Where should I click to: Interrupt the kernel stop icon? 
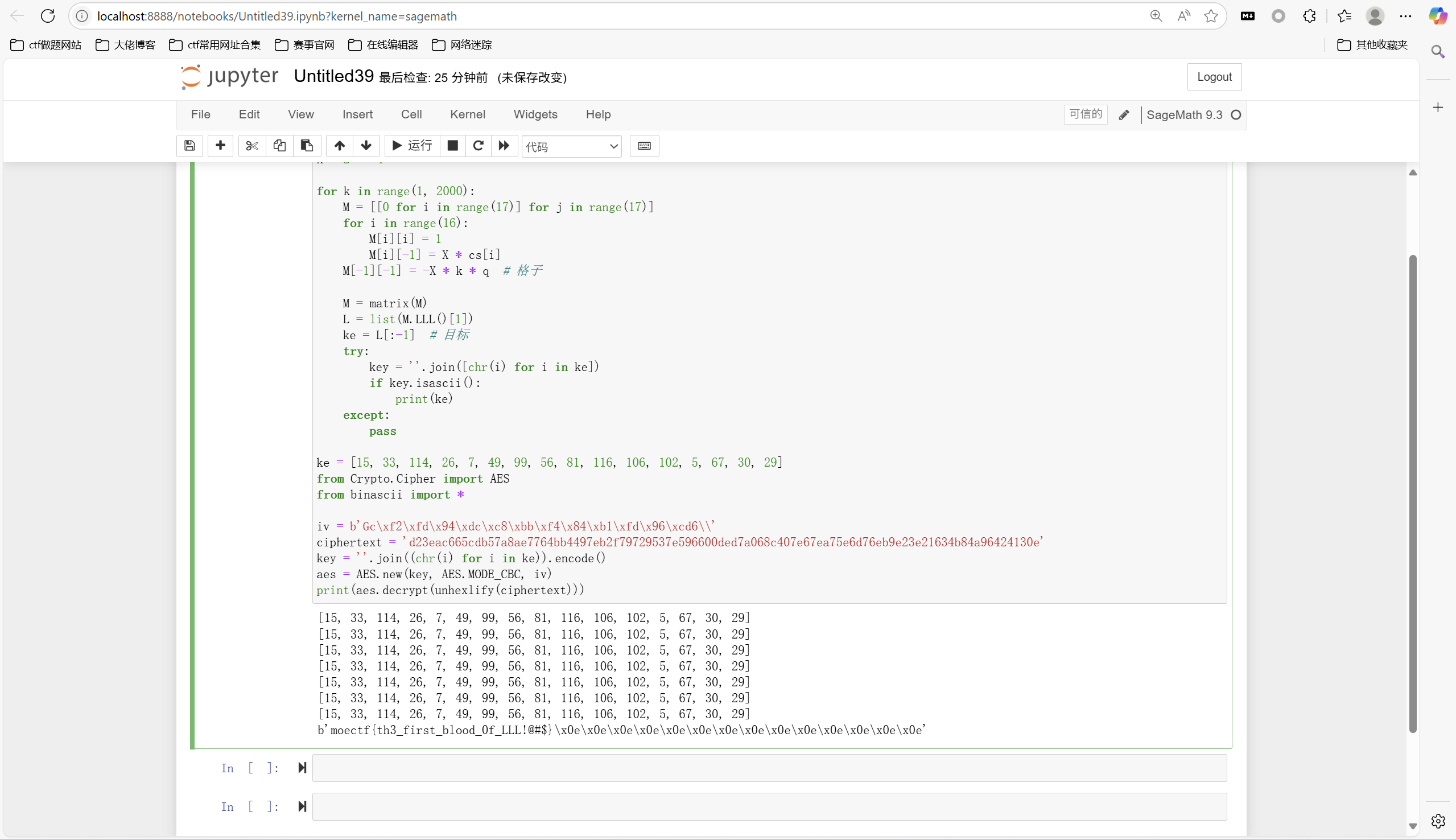[453, 146]
